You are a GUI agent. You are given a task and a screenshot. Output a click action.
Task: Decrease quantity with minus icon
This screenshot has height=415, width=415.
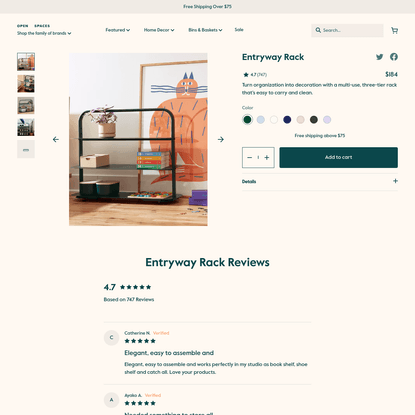[x=249, y=157]
